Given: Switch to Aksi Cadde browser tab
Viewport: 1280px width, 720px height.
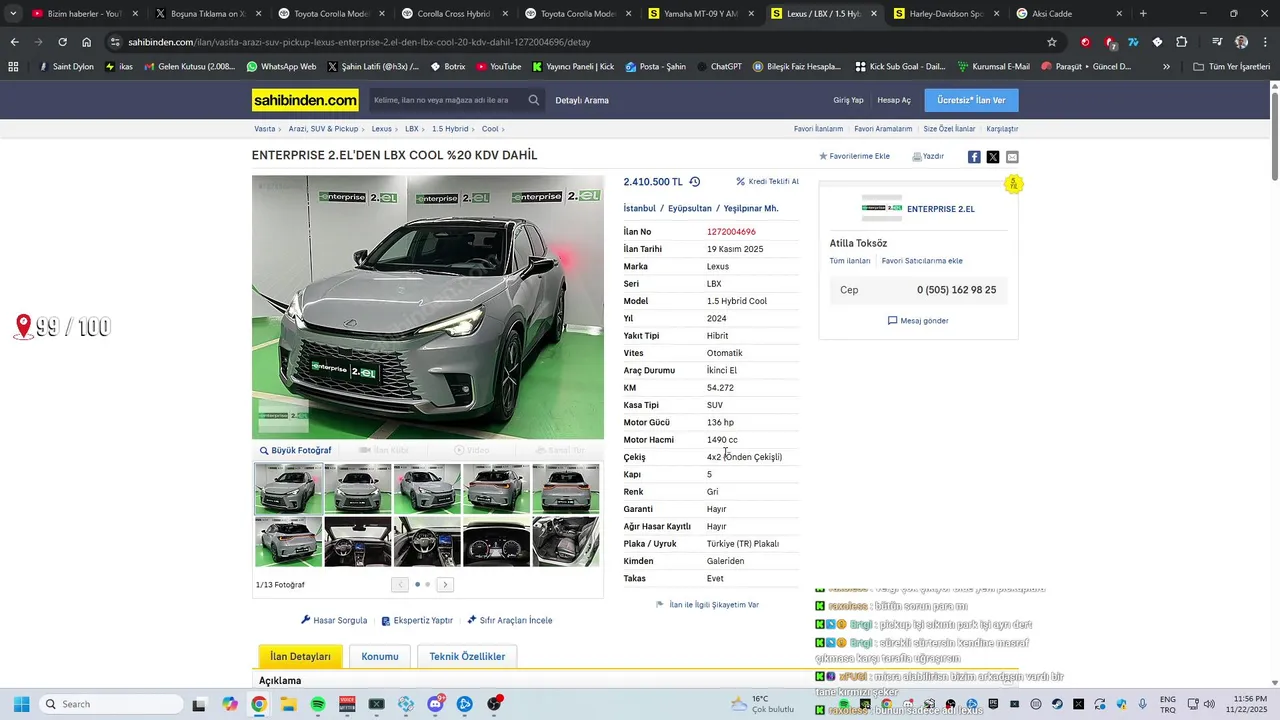Looking at the screenshot, I should pyautogui.click(x=1070, y=14).
